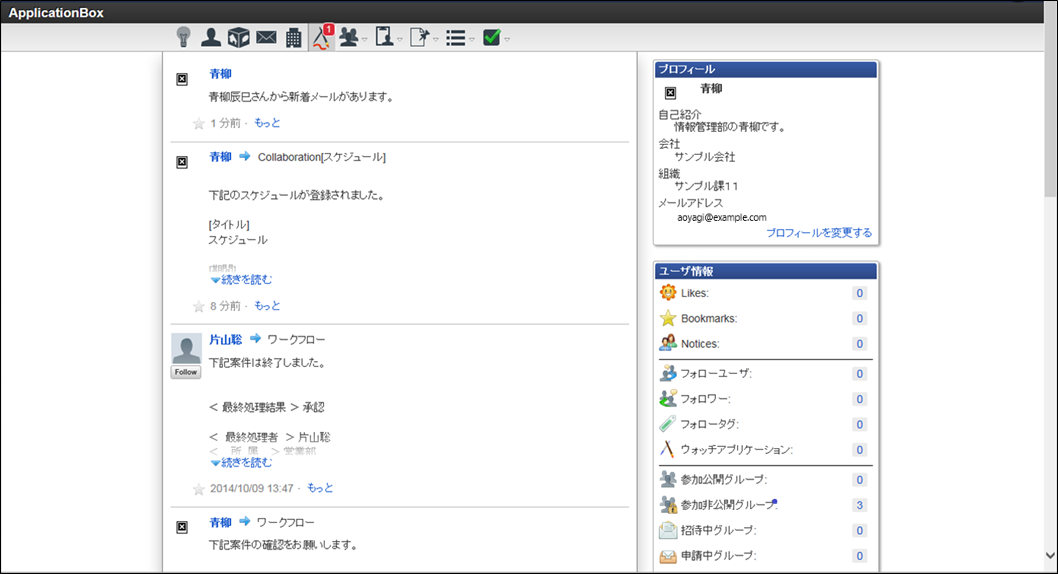Click the light bulb icon in the toolbar
Image resolution: width=1058 pixels, height=574 pixels.
[183, 37]
